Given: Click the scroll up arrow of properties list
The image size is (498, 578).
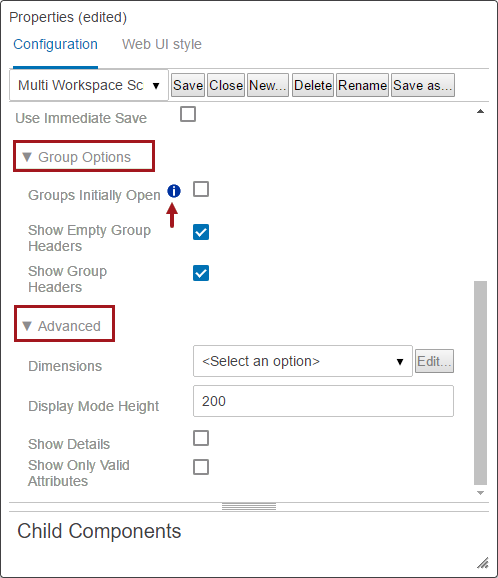Looking at the screenshot, I should [480, 111].
